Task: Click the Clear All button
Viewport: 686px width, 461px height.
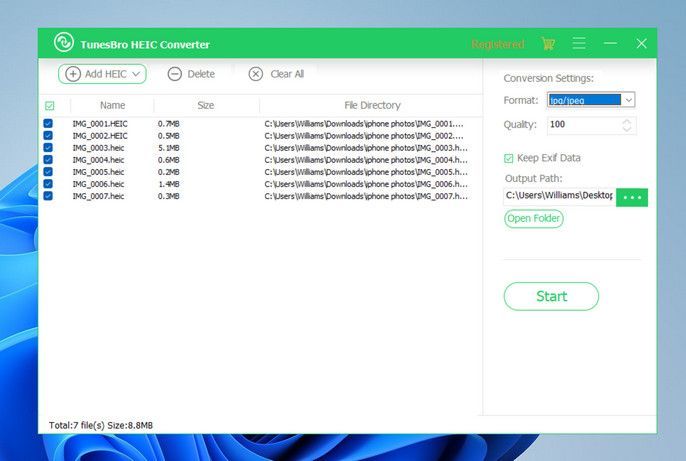Action: point(276,74)
